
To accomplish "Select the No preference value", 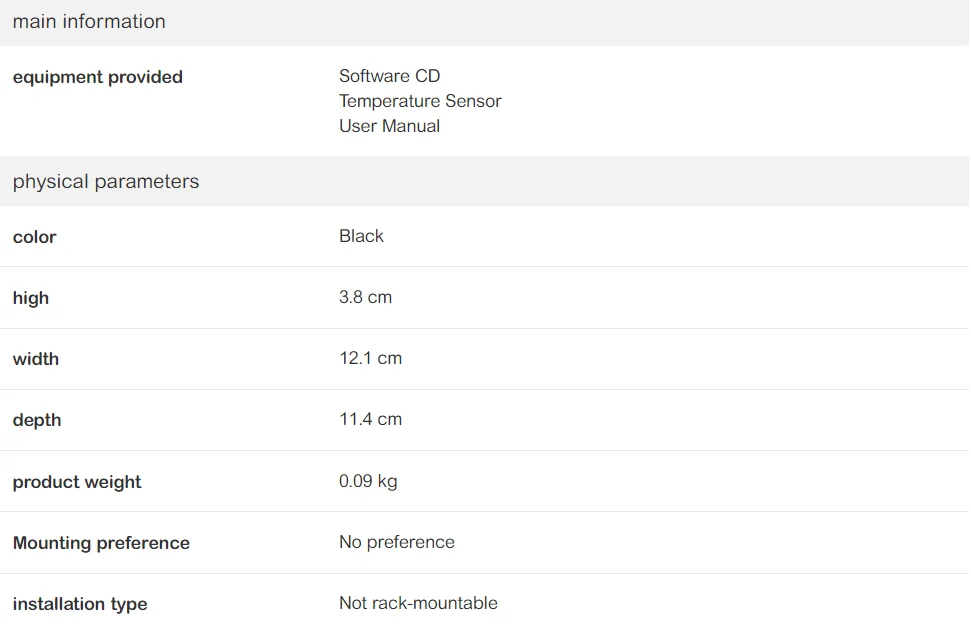I will [396, 542].
